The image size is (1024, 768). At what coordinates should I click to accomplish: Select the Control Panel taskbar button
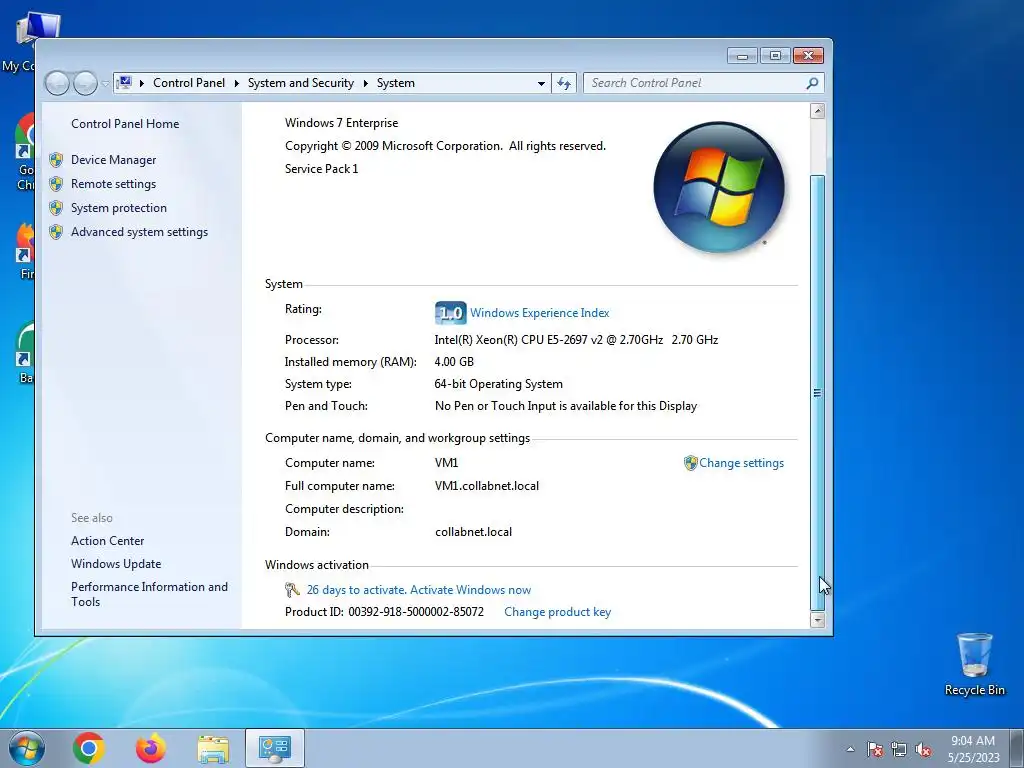click(275, 748)
